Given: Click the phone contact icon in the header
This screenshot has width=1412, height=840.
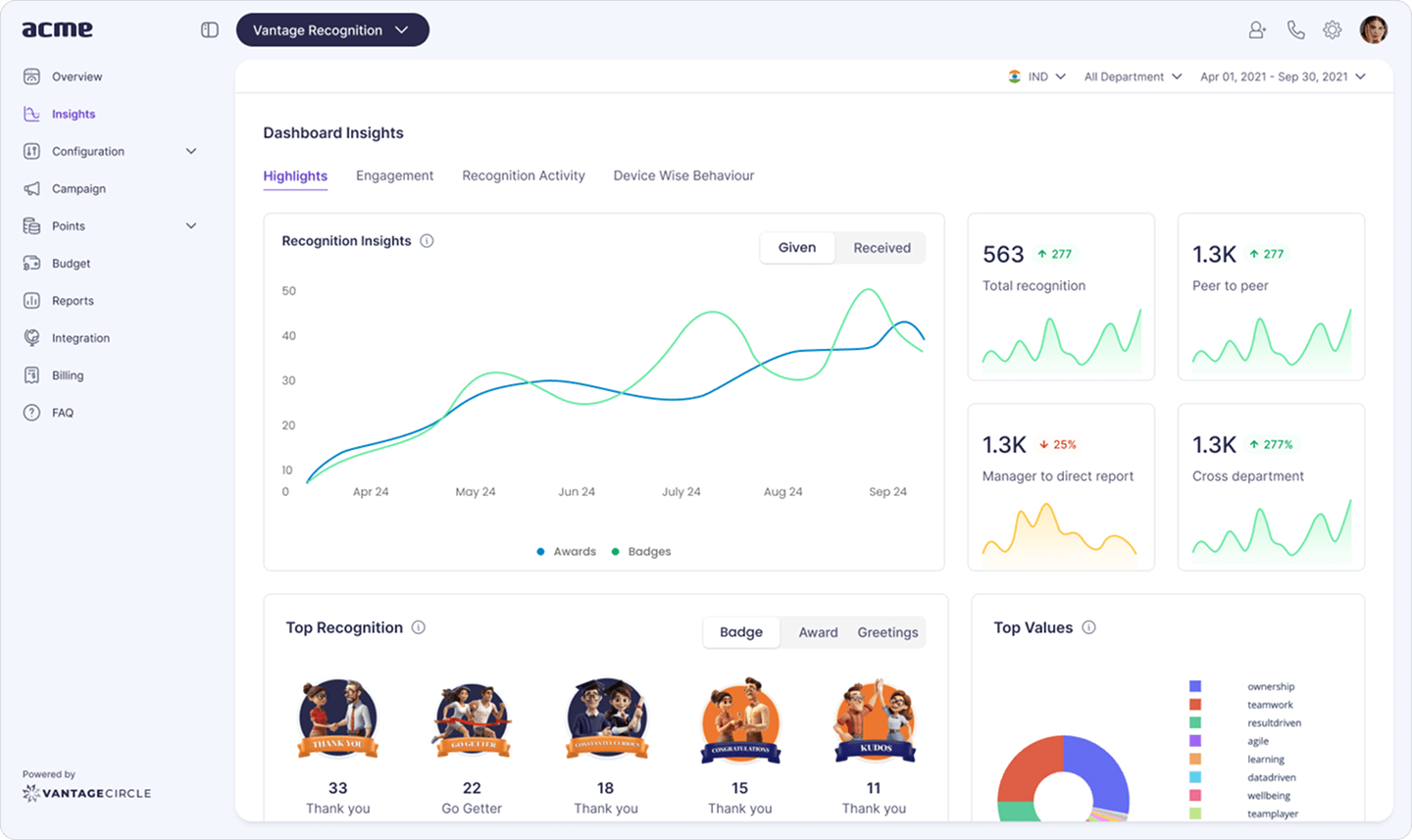Looking at the screenshot, I should click(x=1295, y=29).
